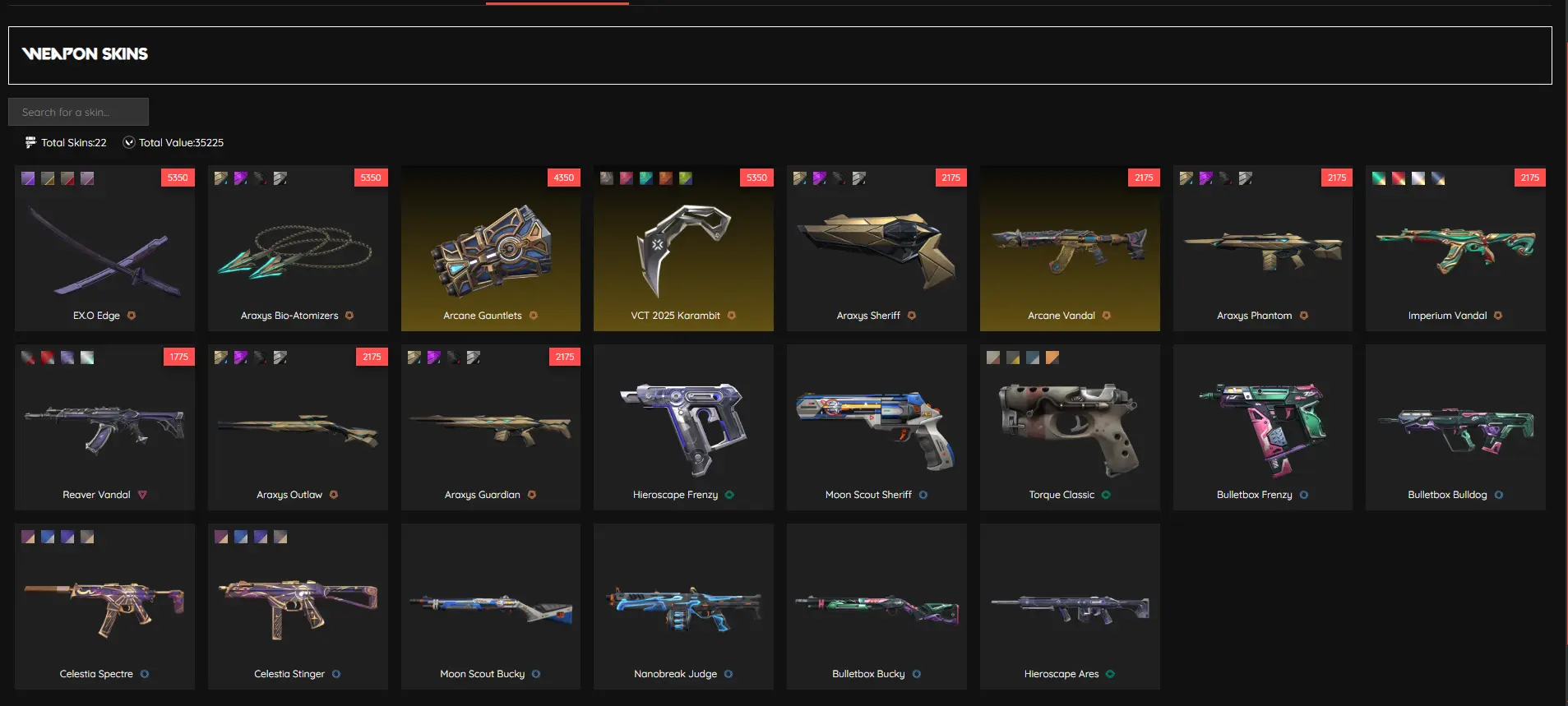
Task: Click the green tier icon next to Hieroscape Frenzy
Action: pyautogui.click(x=729, y=495)
